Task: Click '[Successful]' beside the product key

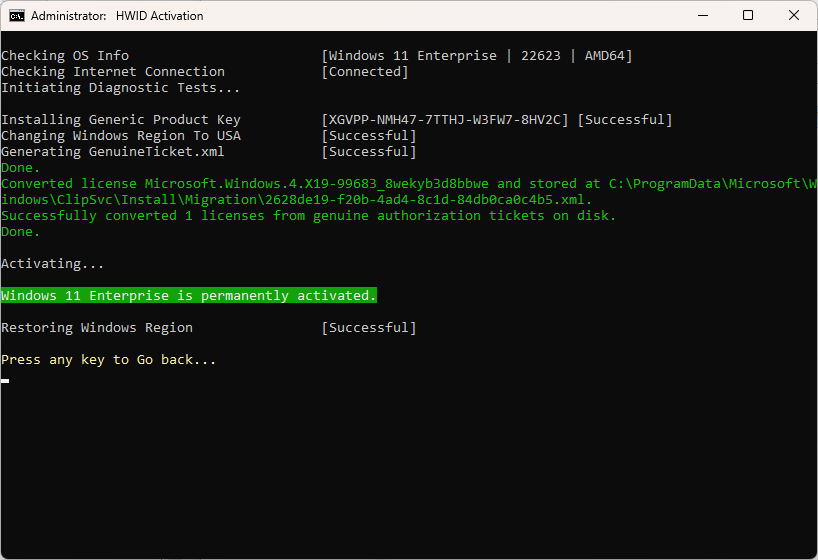Action: coord(625,120)
